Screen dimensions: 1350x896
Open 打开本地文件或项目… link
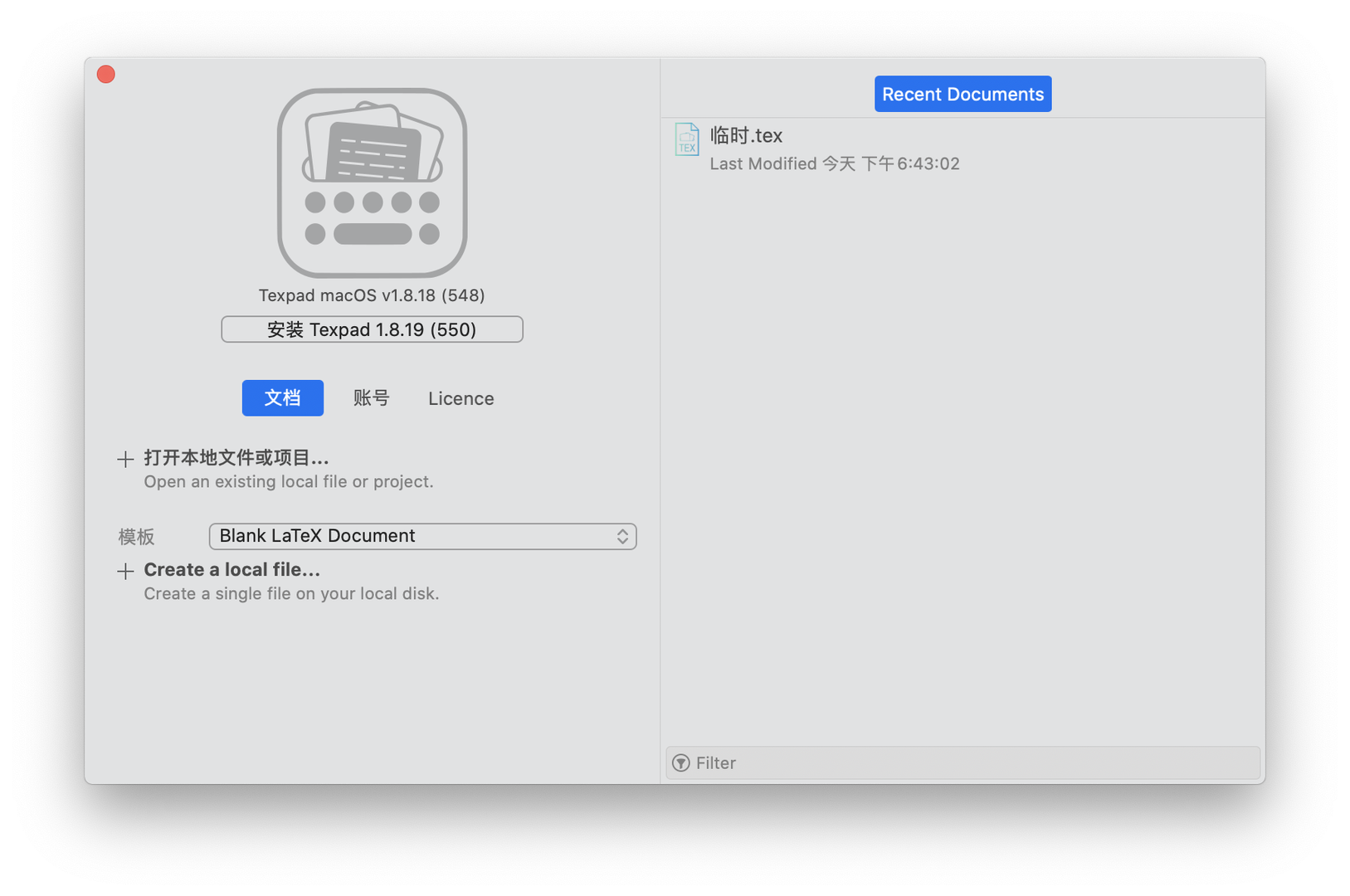(x=236, y=458)
